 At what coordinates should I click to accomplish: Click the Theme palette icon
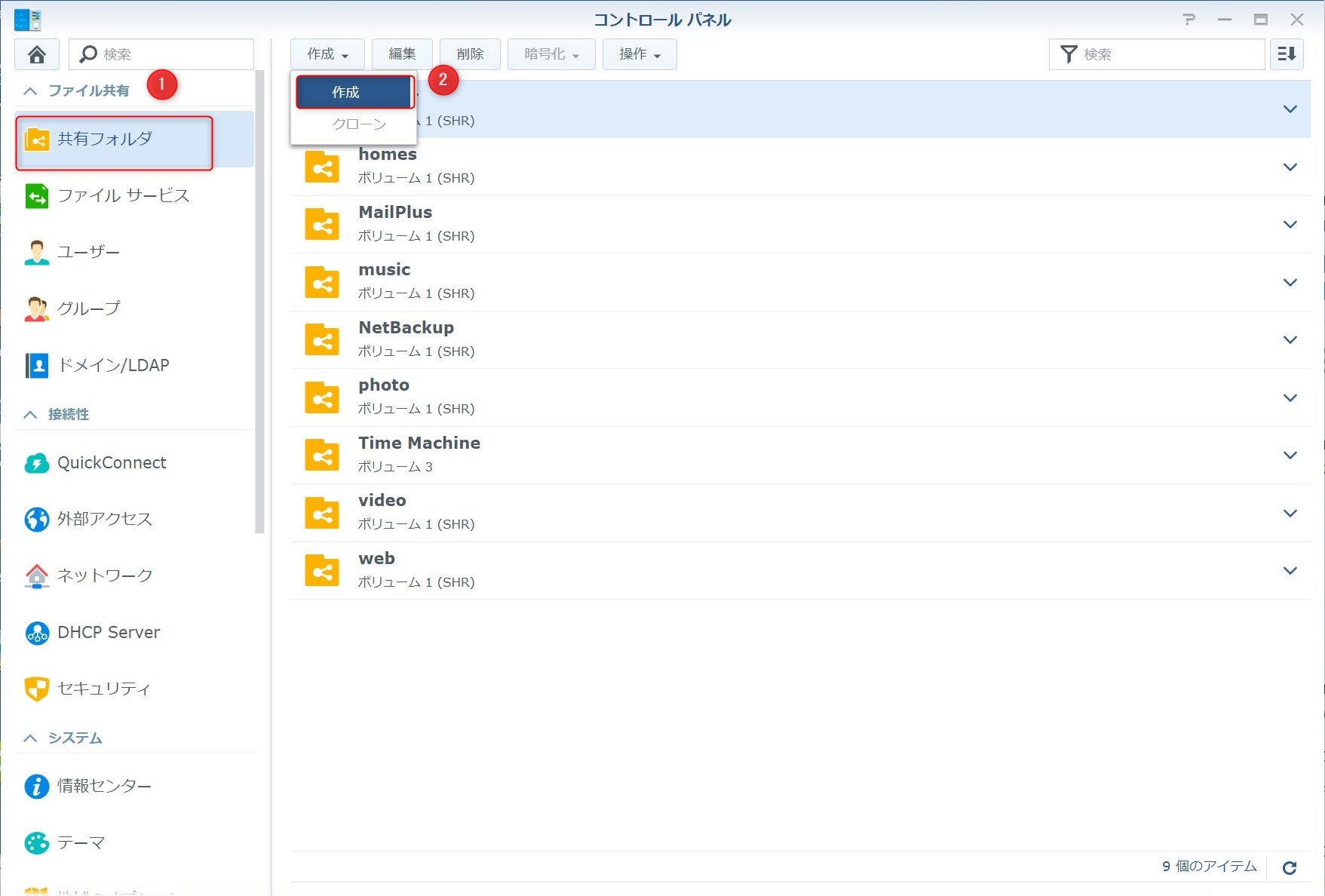(x=36, y=842)
